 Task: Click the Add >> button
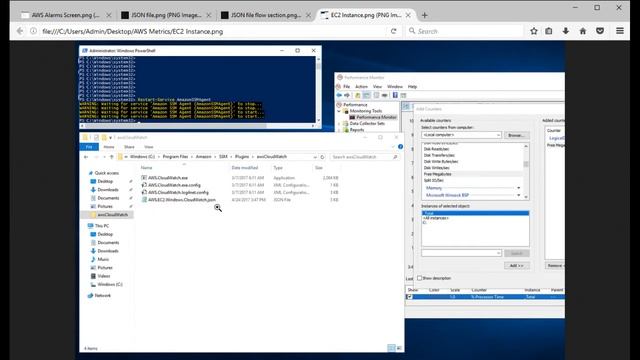click(x=516, y=266)
